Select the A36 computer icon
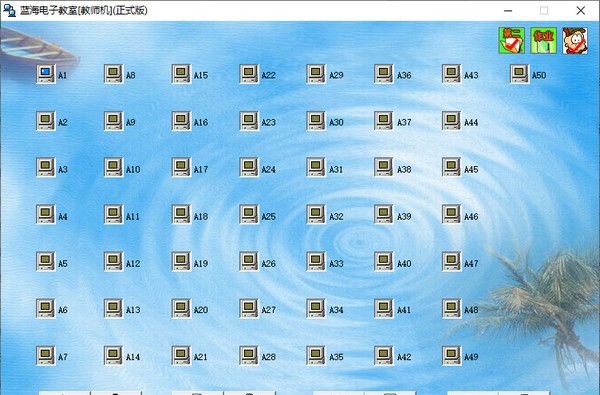This screenshot has width=600, height=395. click(384, 74)
